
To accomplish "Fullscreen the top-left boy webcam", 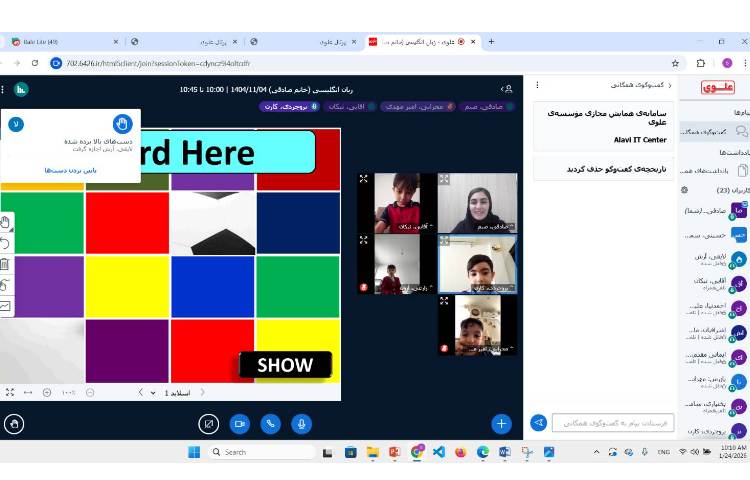I will (x=364, y=179).
